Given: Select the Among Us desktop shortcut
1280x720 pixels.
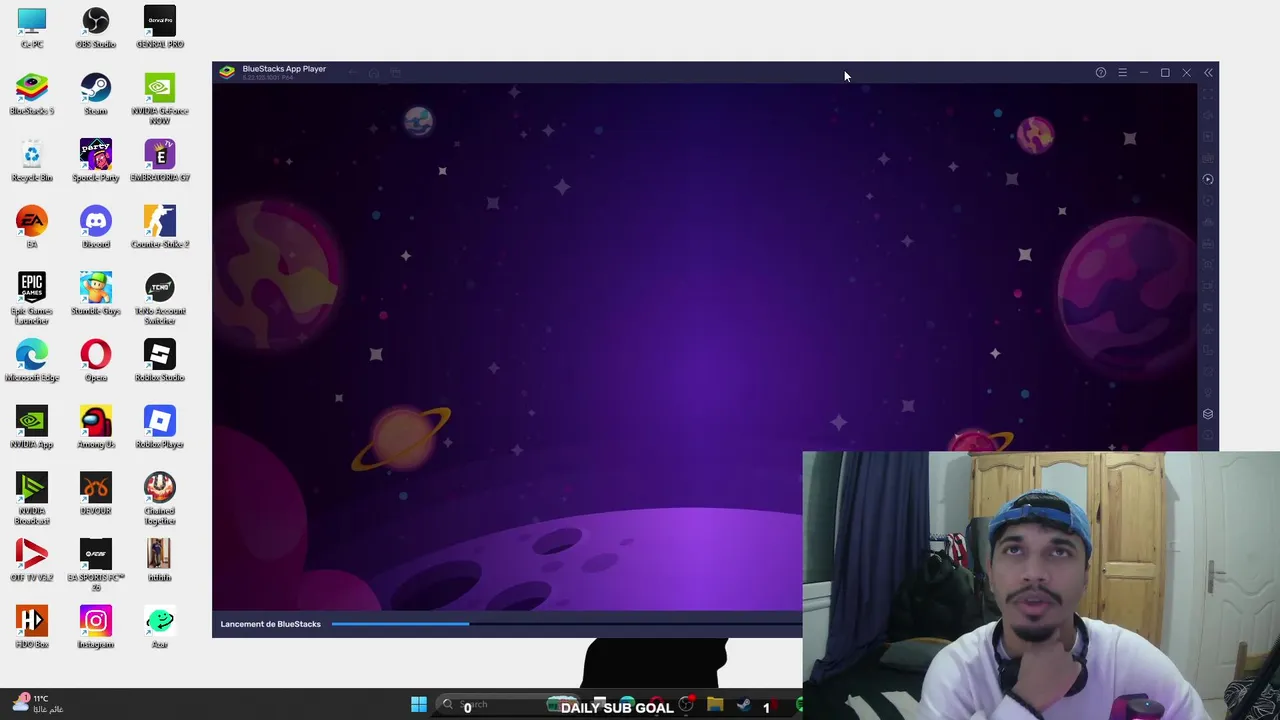Looking at the screenshot, I should pos(96,428).
